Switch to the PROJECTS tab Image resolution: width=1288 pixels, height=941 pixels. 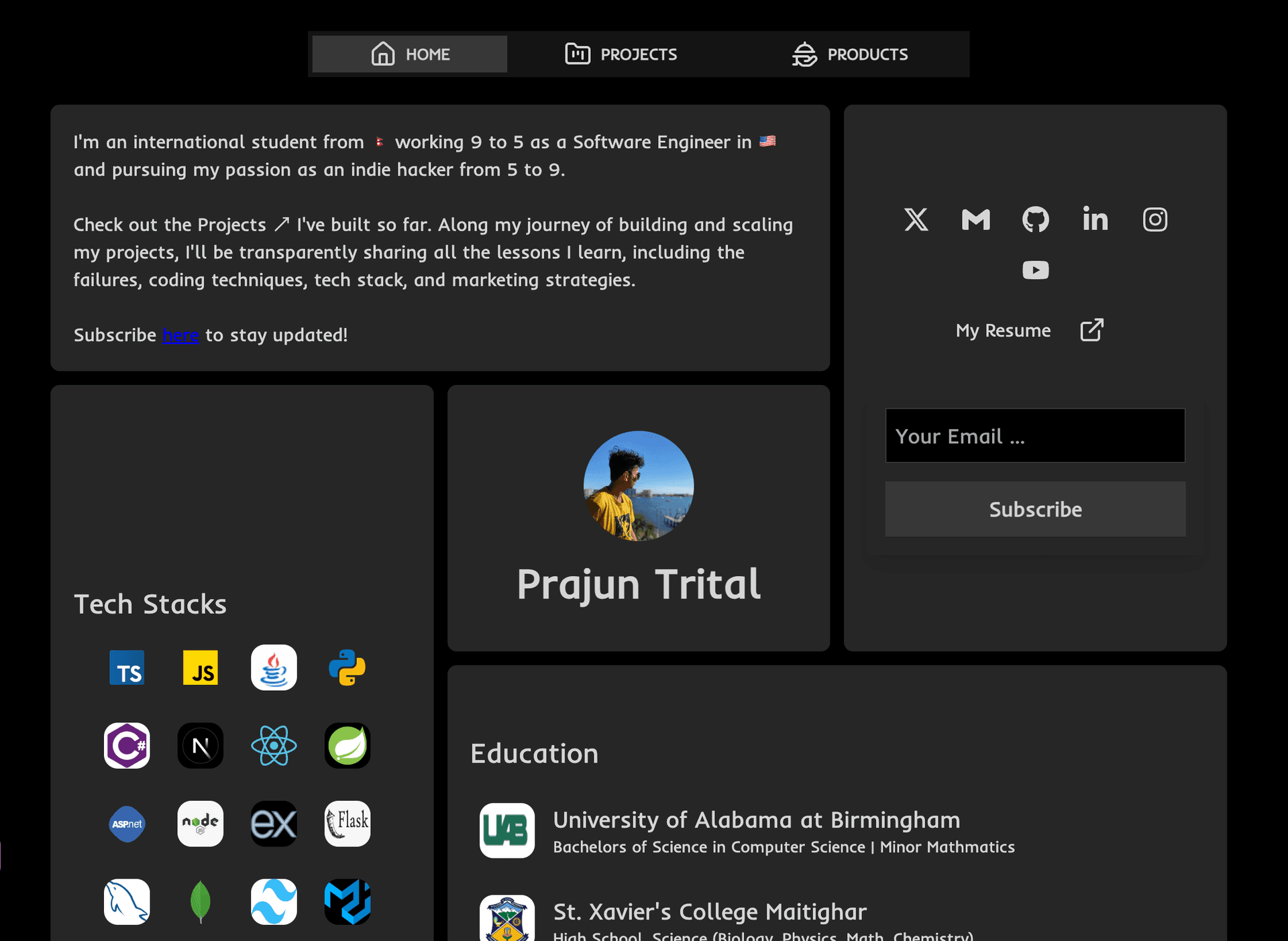(621, 54)
